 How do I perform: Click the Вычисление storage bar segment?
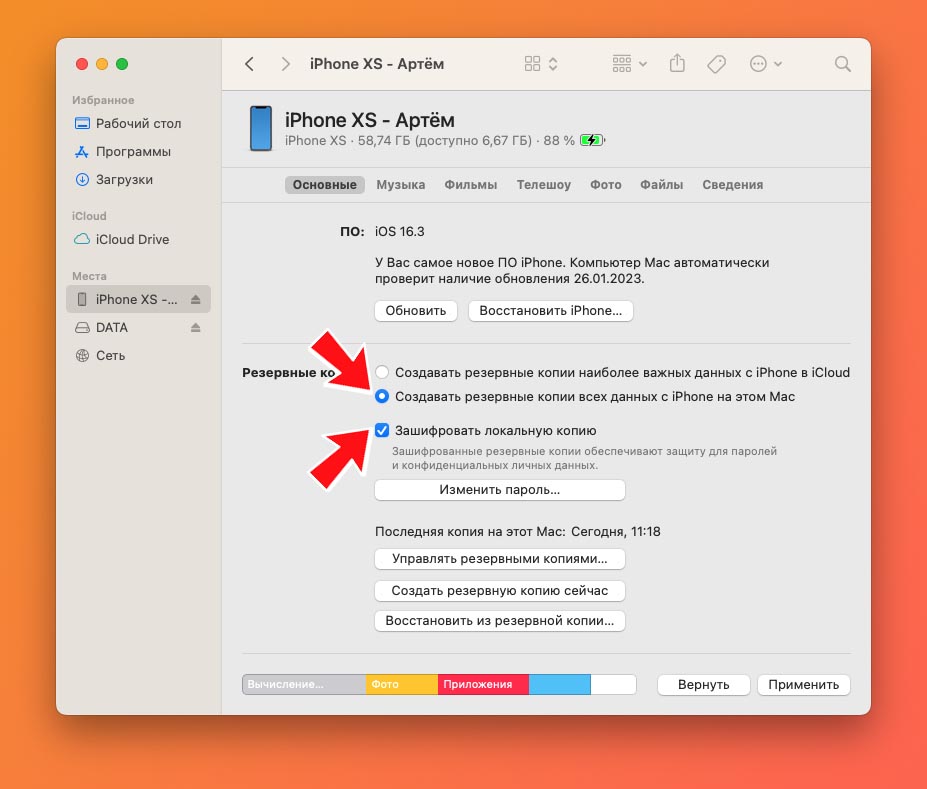click(304, 684)
